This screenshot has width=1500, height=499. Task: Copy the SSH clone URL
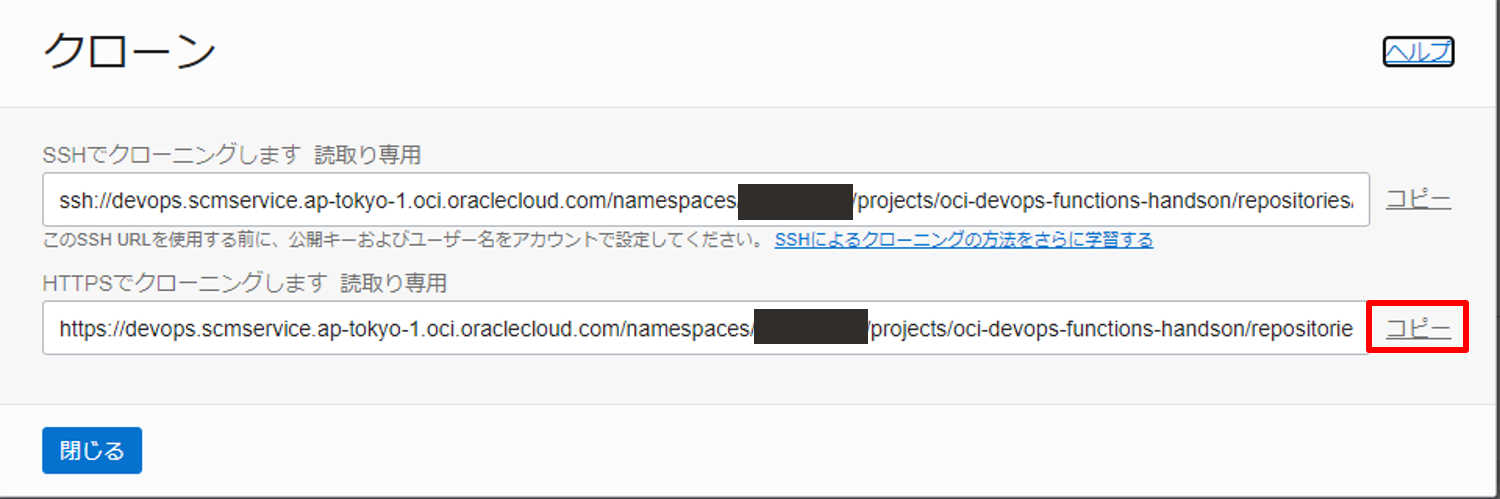[1417, 200]
